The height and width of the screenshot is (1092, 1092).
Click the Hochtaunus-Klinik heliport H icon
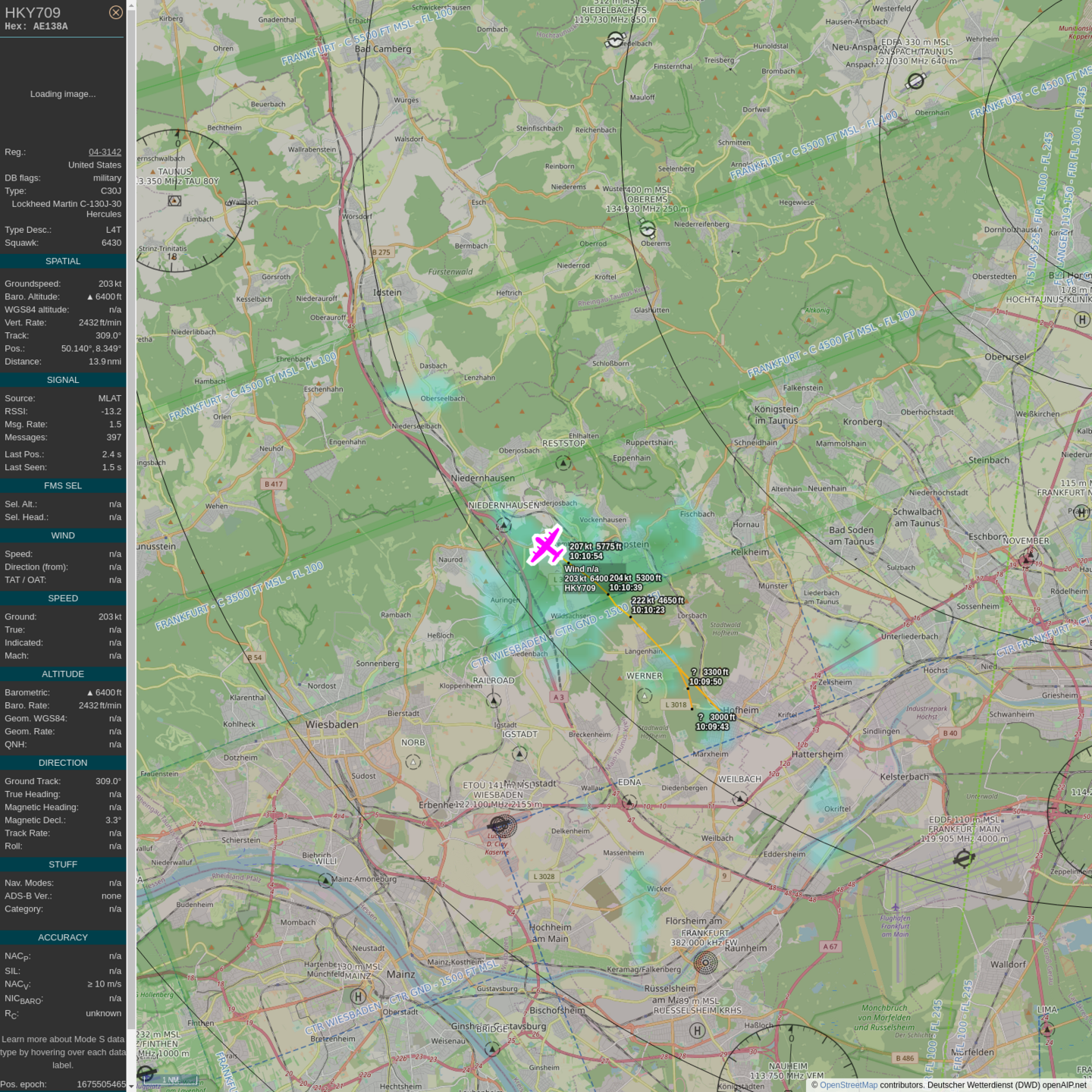1082,320
